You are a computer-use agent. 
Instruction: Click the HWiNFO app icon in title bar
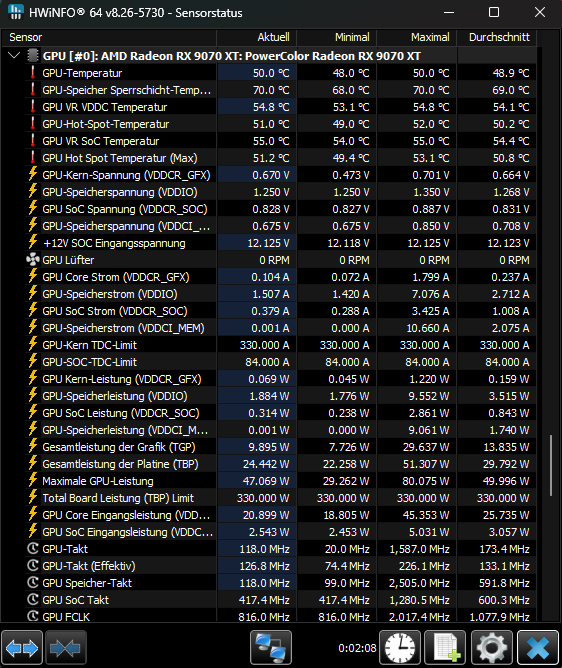point(16,12)
